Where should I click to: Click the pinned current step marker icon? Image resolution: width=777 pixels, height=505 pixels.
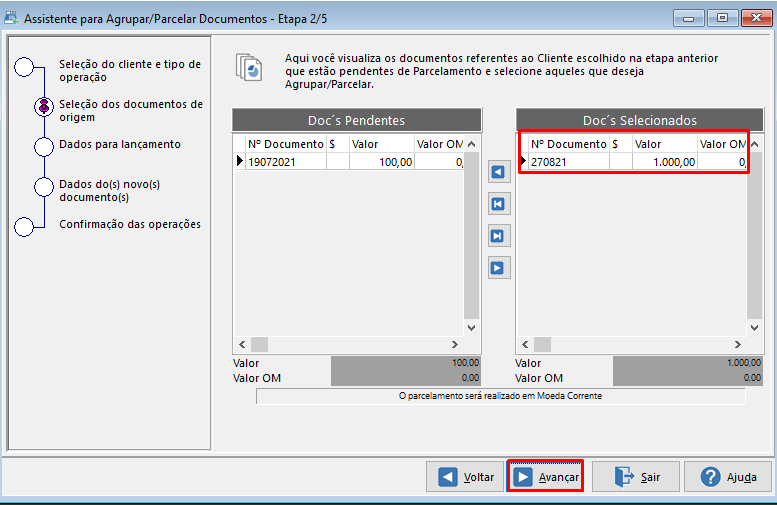[44, 106]
